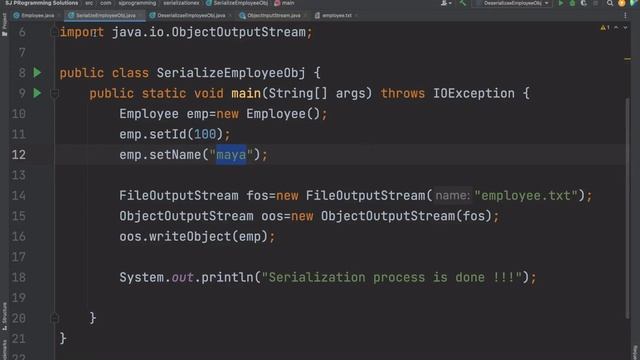Click the green Run button in toolbar

coord(561,3)
